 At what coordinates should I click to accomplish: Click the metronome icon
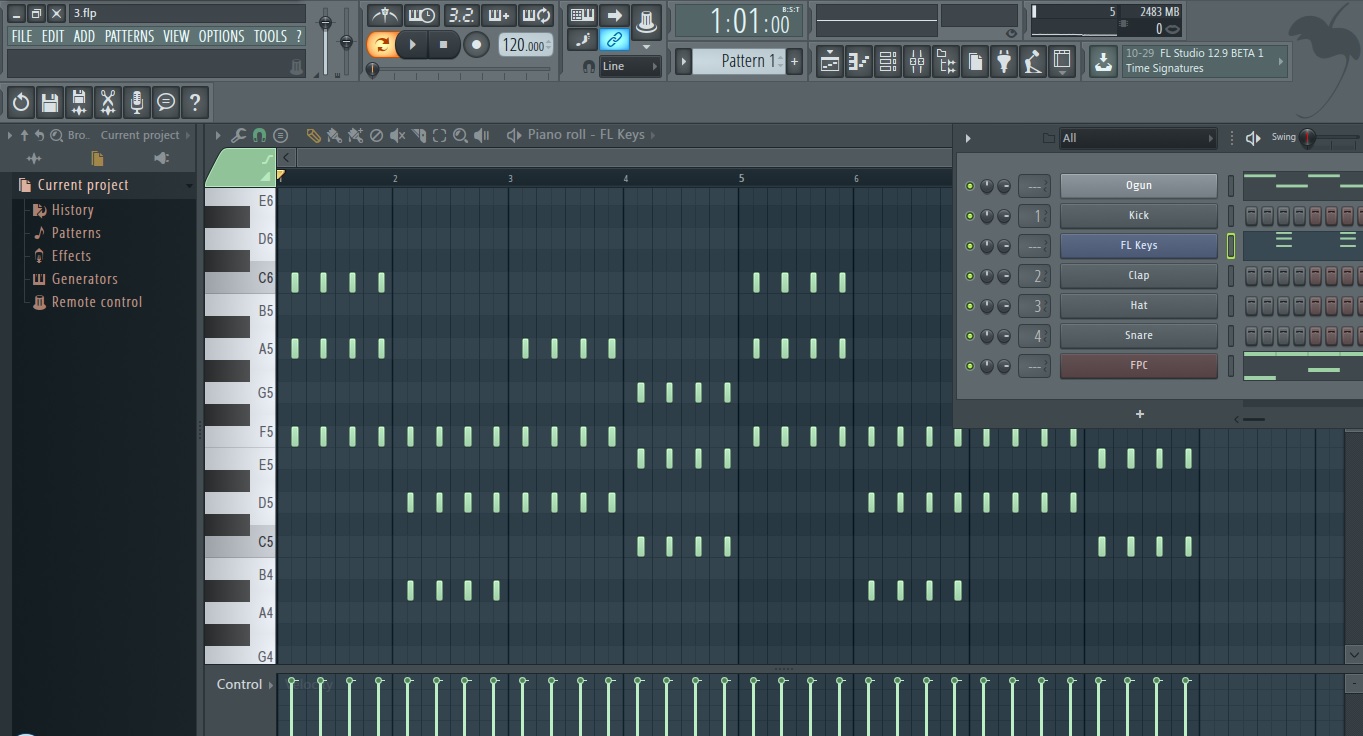(384, 15)
